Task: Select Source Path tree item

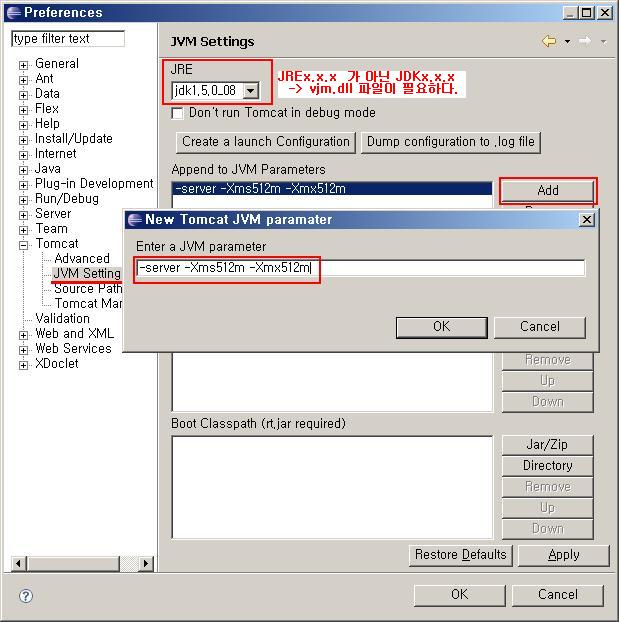Action: [88, 288]
